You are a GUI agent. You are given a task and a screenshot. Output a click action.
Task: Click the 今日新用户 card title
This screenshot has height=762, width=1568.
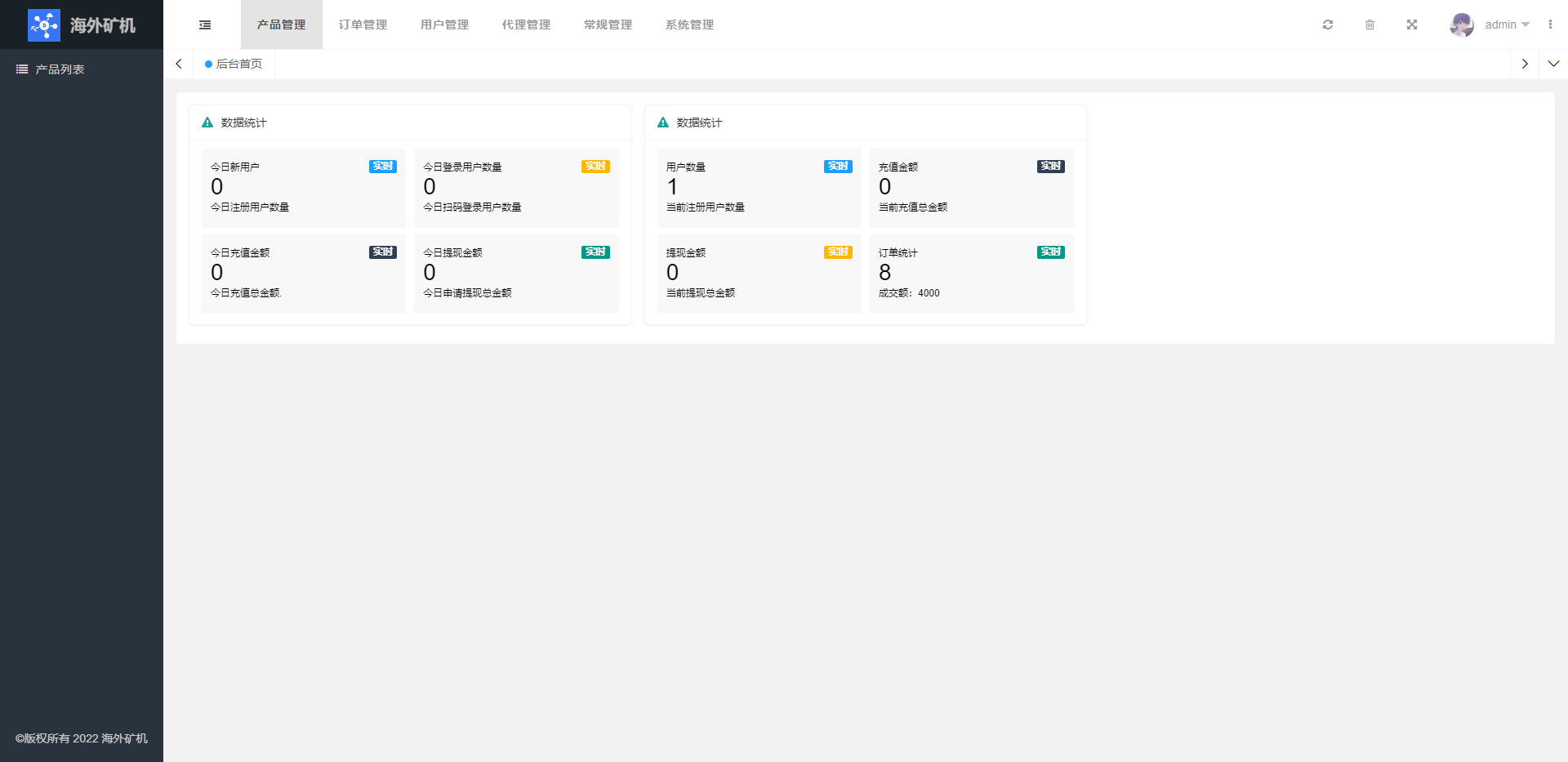click(x=235, y=167)
